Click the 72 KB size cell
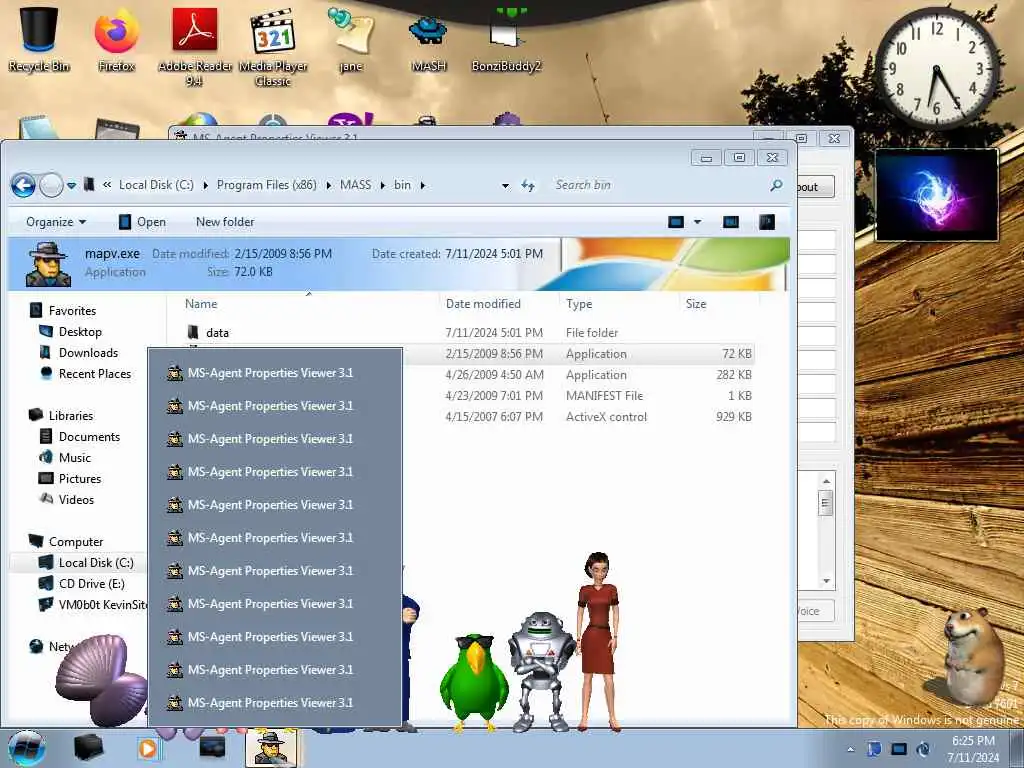The height and width of the screenshot is (768, 1024). [737, 354]
